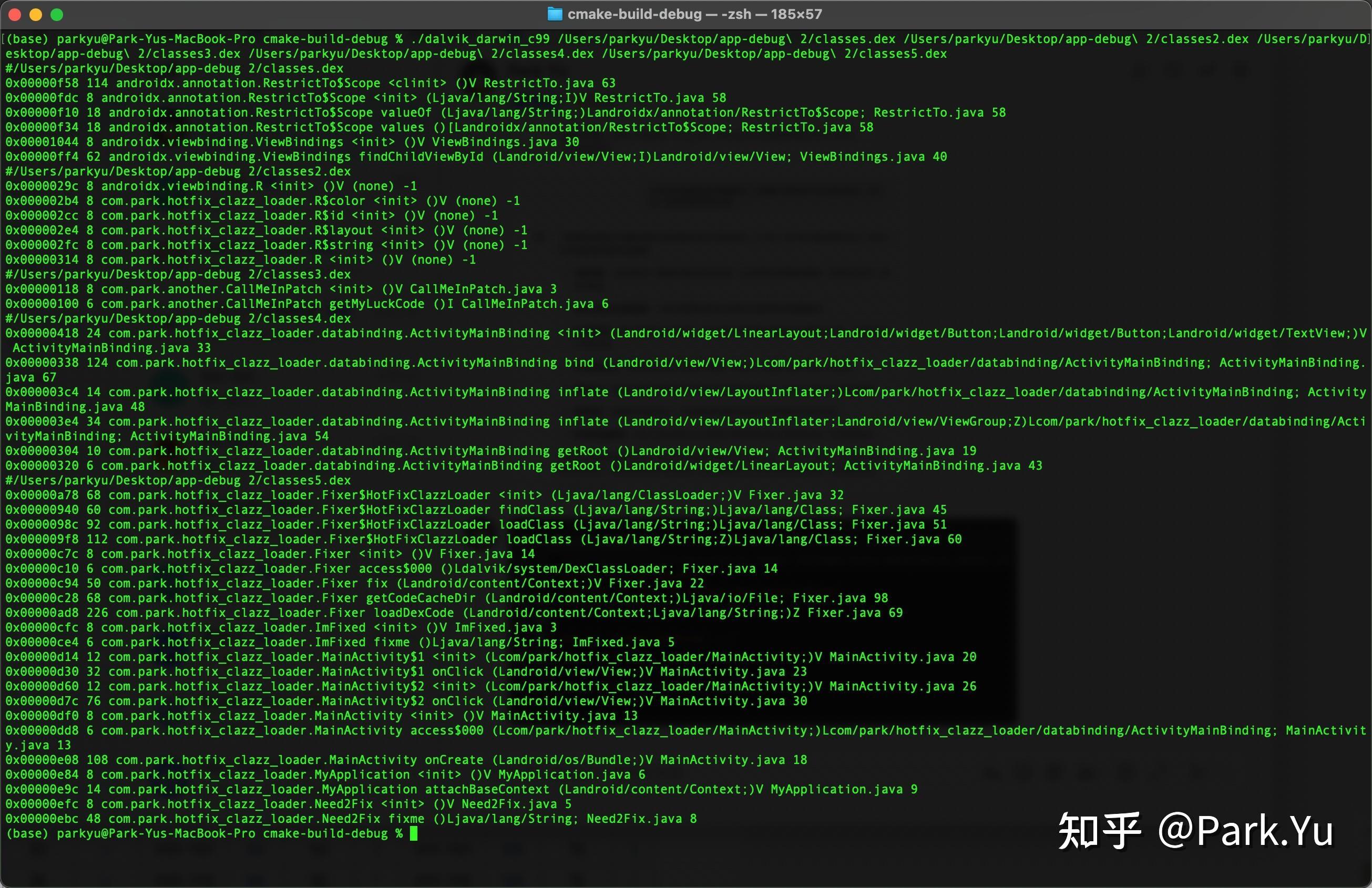Screen dimensions: 1372x888
Task: Click address '0x00000418' on the ActivityMainBinding init row
Action: (x=42, y=333)
